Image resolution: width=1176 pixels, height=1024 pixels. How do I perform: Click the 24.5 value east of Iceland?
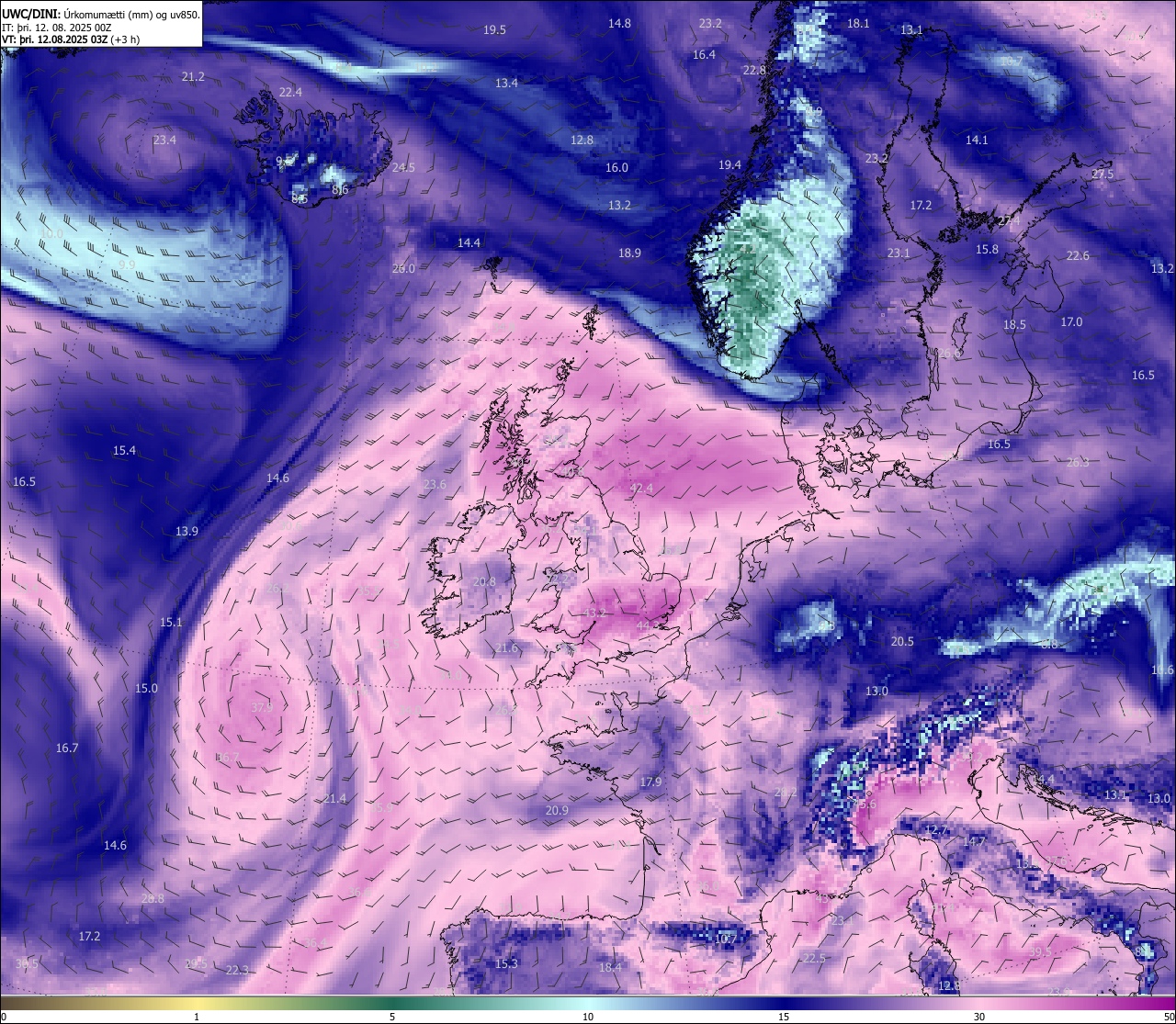tap(403, 168)
